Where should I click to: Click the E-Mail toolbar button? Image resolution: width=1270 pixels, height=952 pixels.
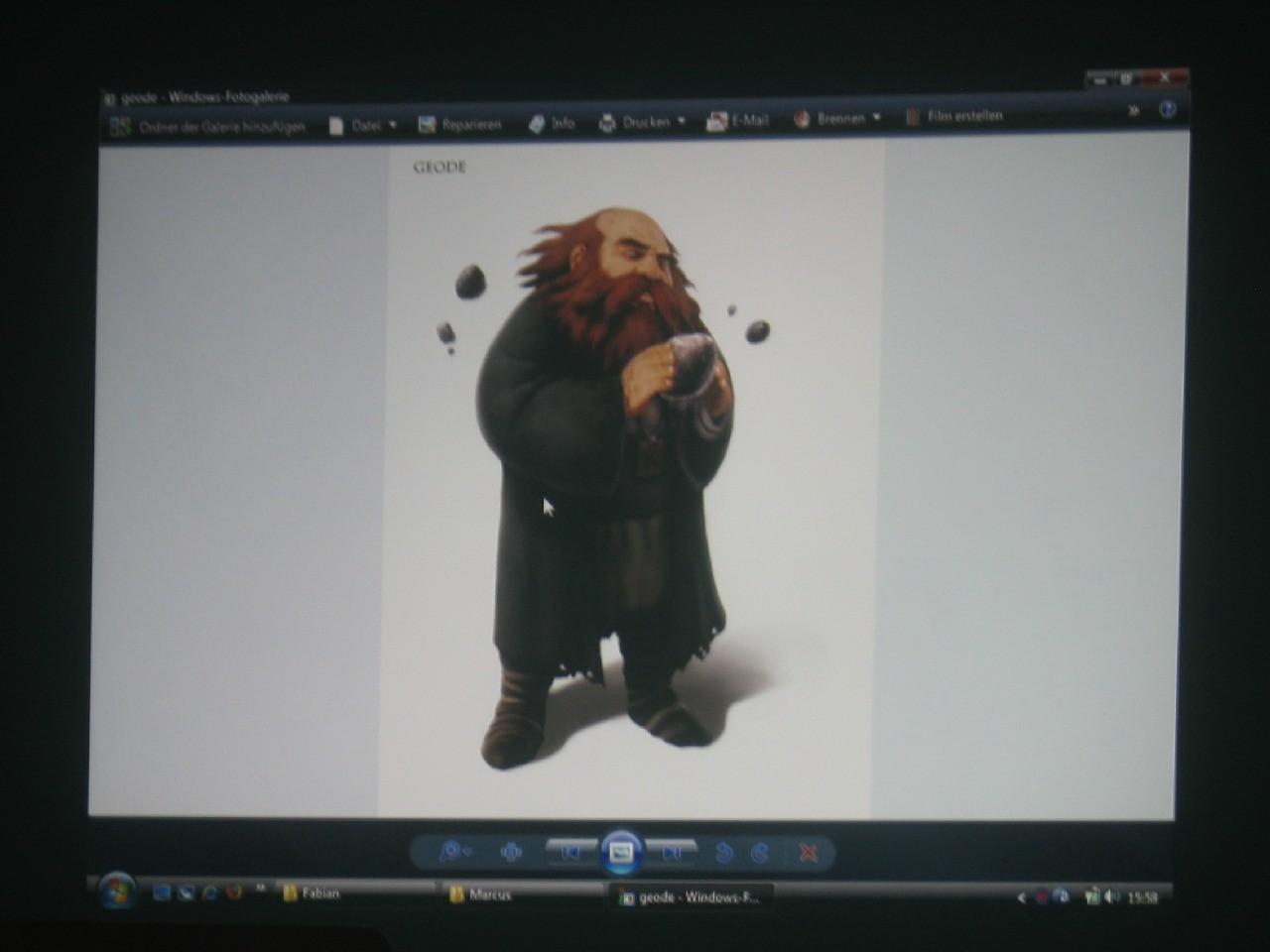(737, 121)
